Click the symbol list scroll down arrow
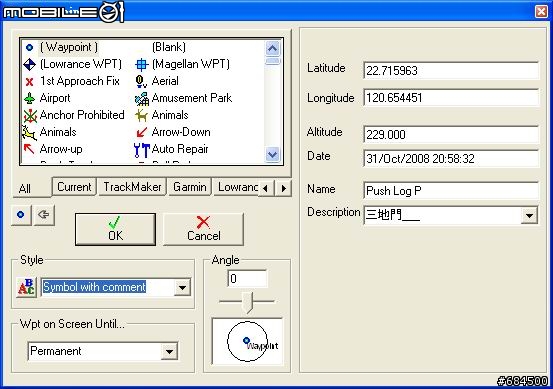553x389 pixels. 273,154
